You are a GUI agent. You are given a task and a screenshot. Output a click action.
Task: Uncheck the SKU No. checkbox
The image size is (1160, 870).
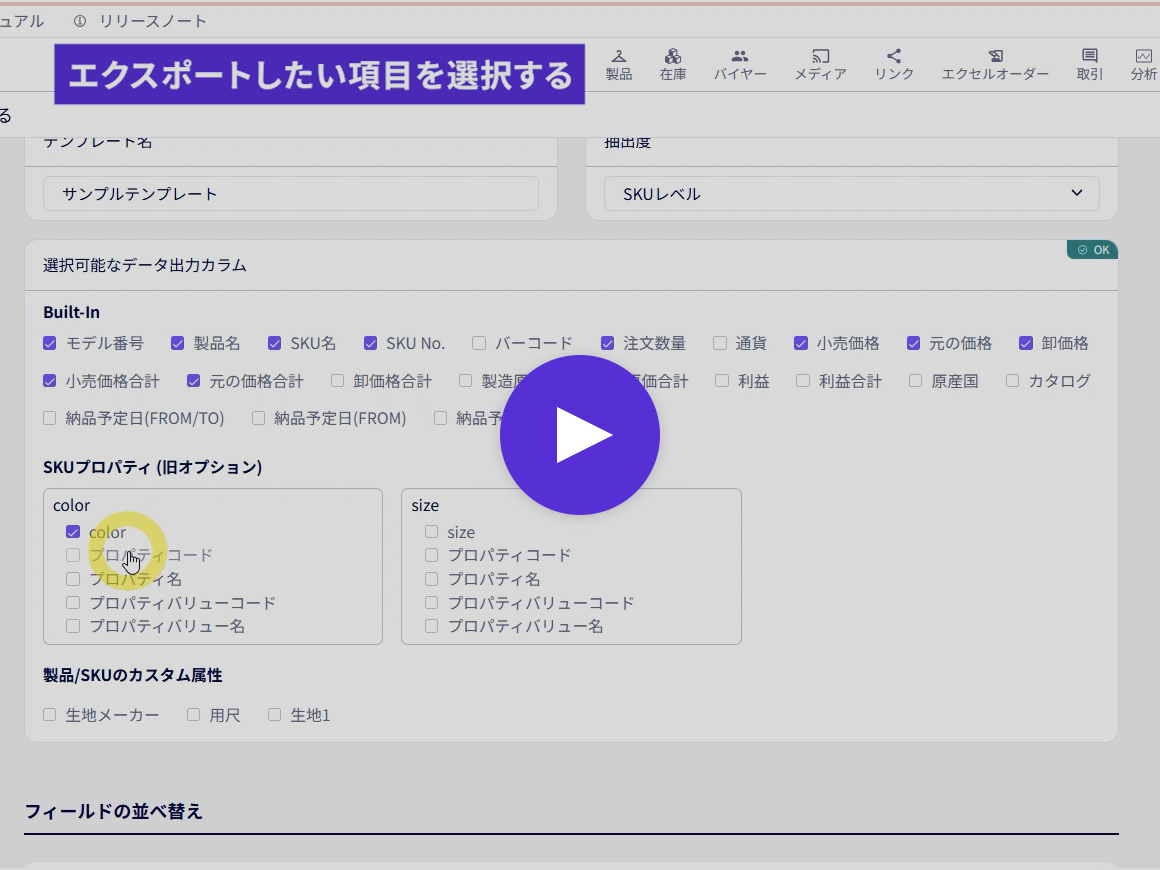(x=371, y=343)
